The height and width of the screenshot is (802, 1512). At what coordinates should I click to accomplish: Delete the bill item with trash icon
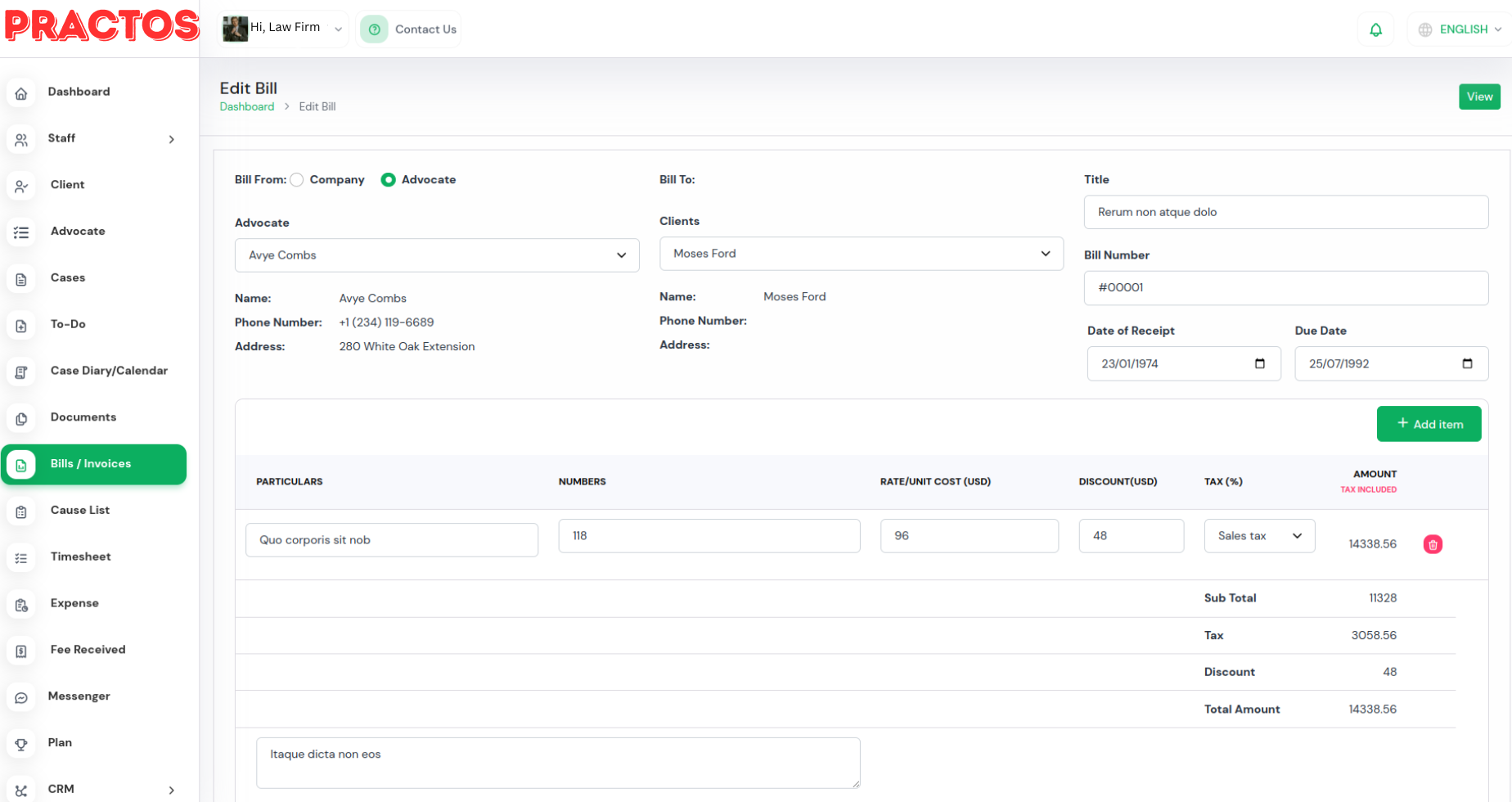1432,544
